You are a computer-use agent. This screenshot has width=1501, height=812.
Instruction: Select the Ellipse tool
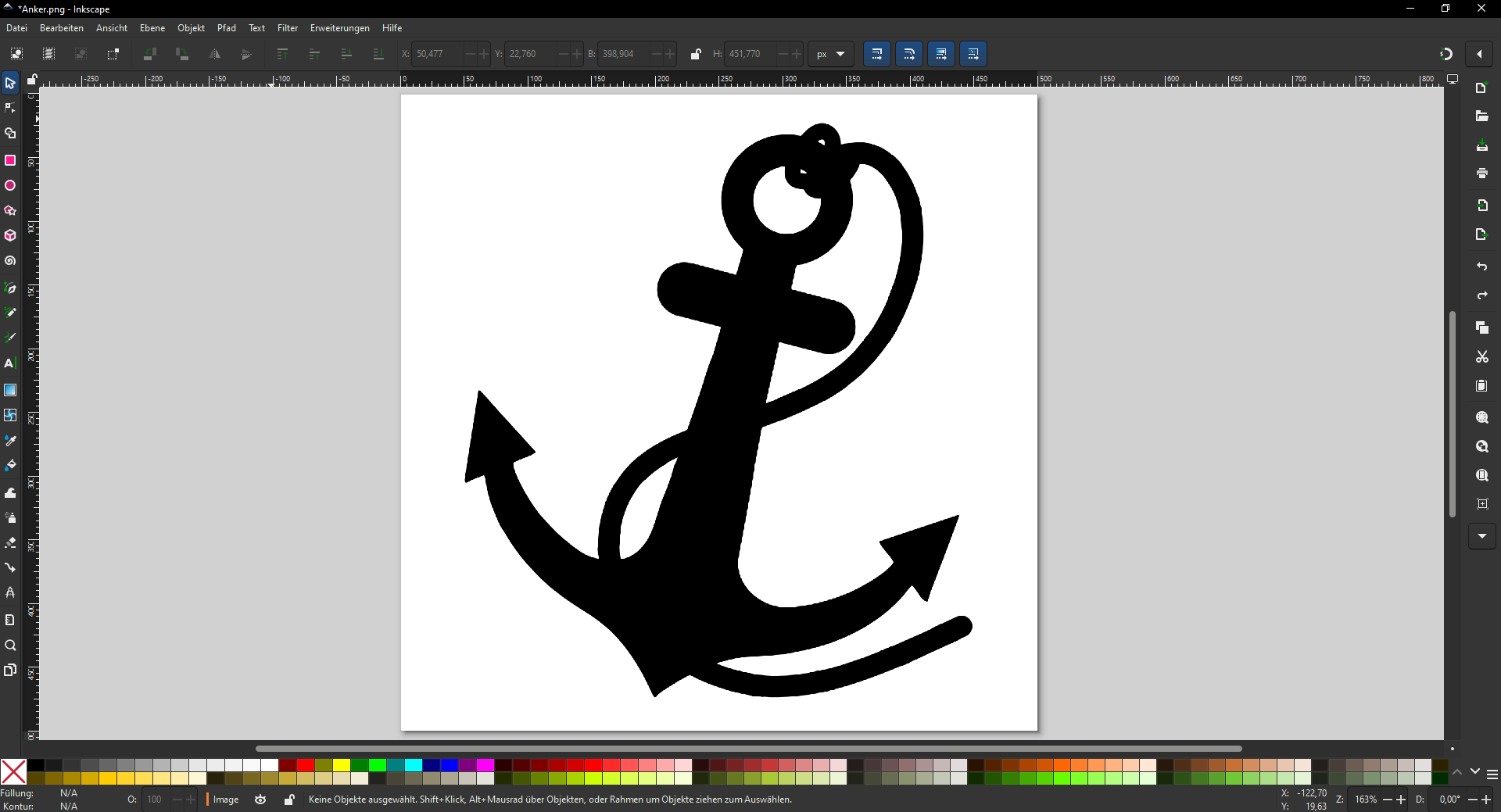click(10, 185)
